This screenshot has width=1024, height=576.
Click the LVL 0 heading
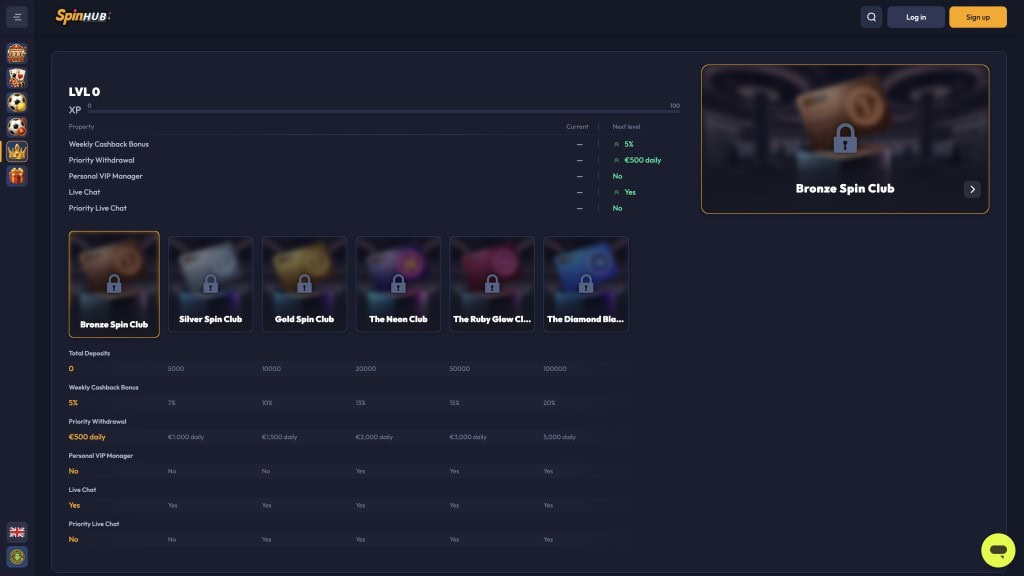(84, 92)
